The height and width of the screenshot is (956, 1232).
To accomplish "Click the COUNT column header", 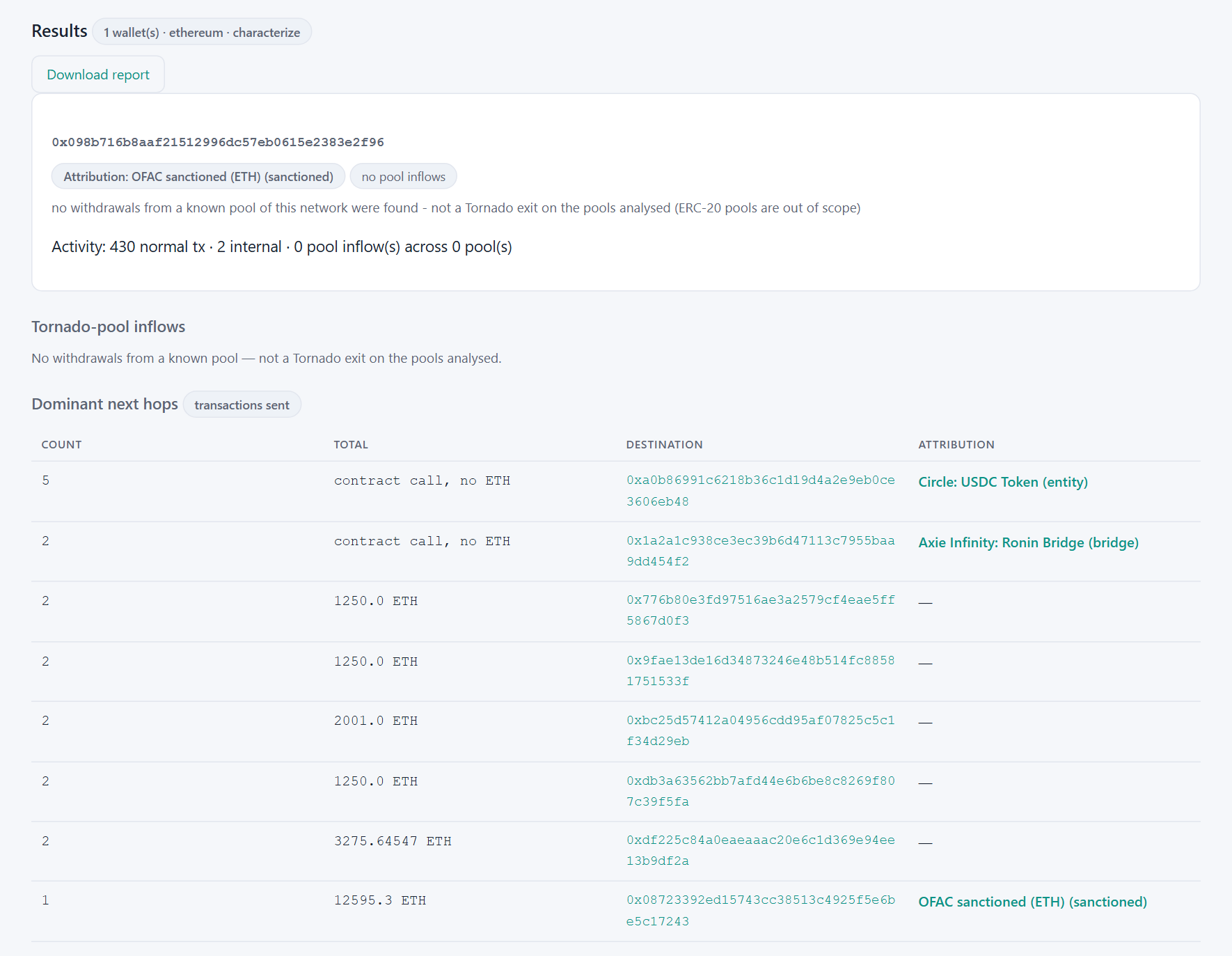I will pos(61,445).
